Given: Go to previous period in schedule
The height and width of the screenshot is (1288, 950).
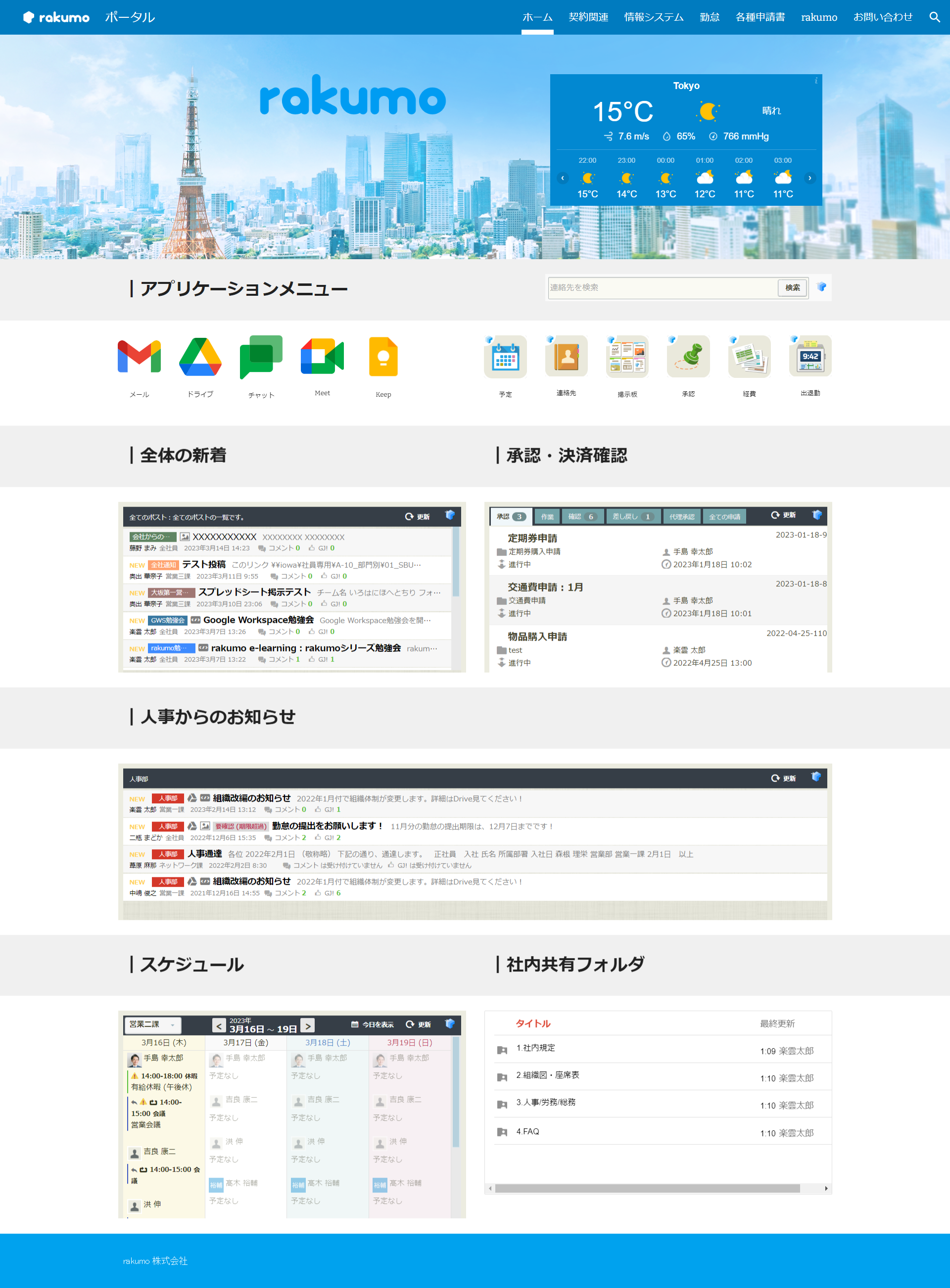Looking at the screenshot, I should tap(219, 1025).
